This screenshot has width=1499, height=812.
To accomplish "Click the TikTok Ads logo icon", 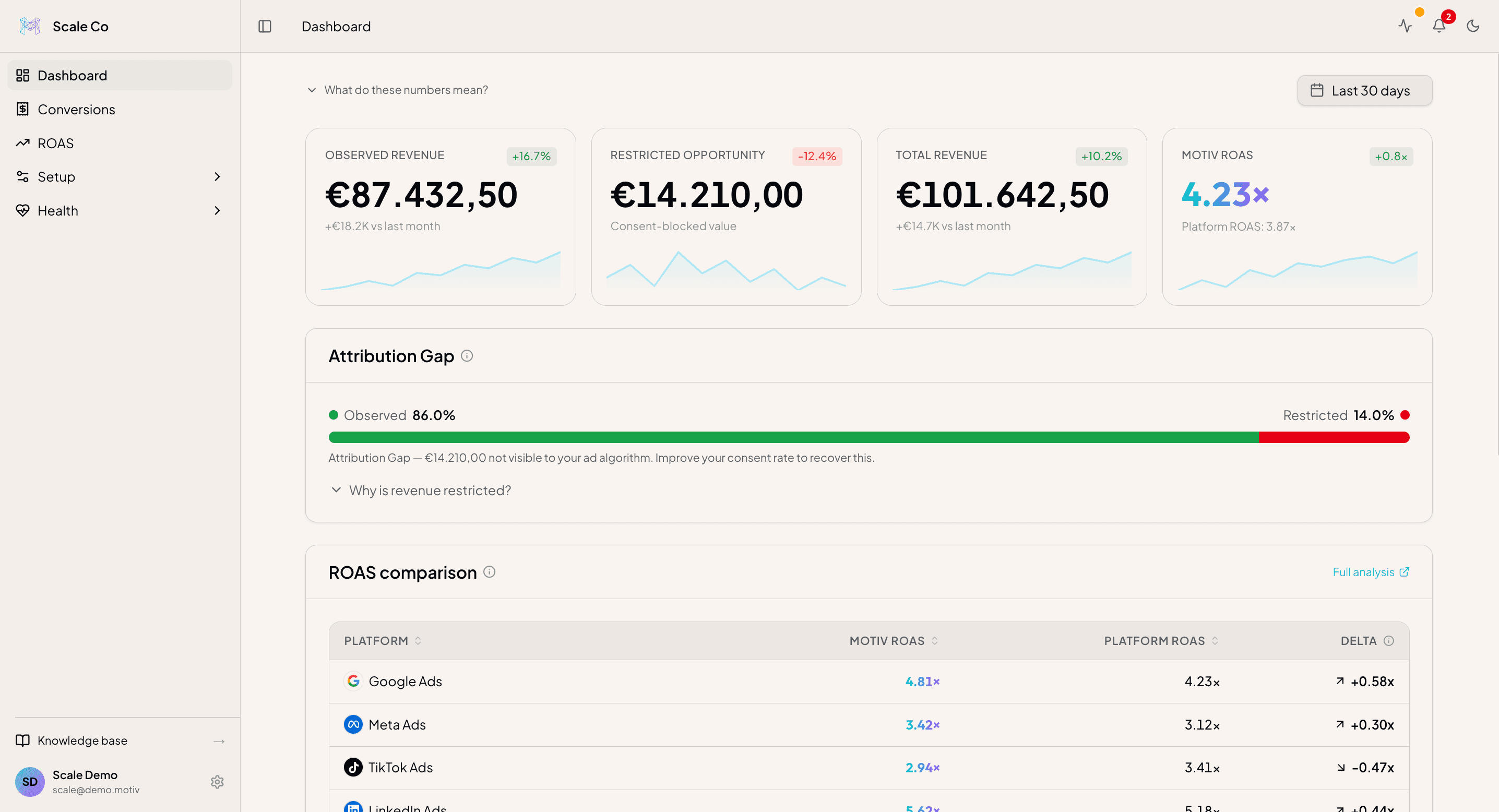I will point(353,767).
